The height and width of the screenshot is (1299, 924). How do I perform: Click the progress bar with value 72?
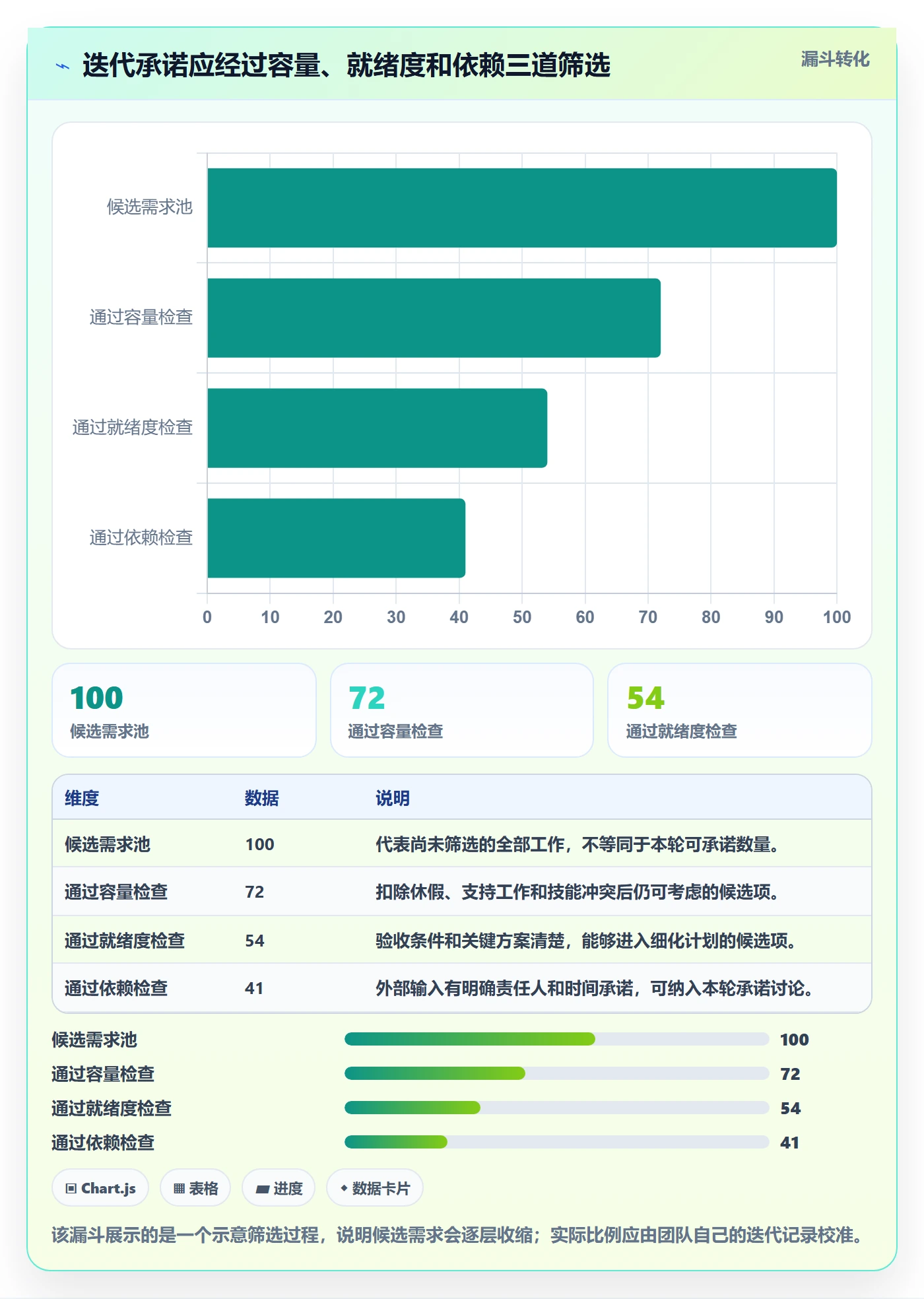coord(556,1073)
